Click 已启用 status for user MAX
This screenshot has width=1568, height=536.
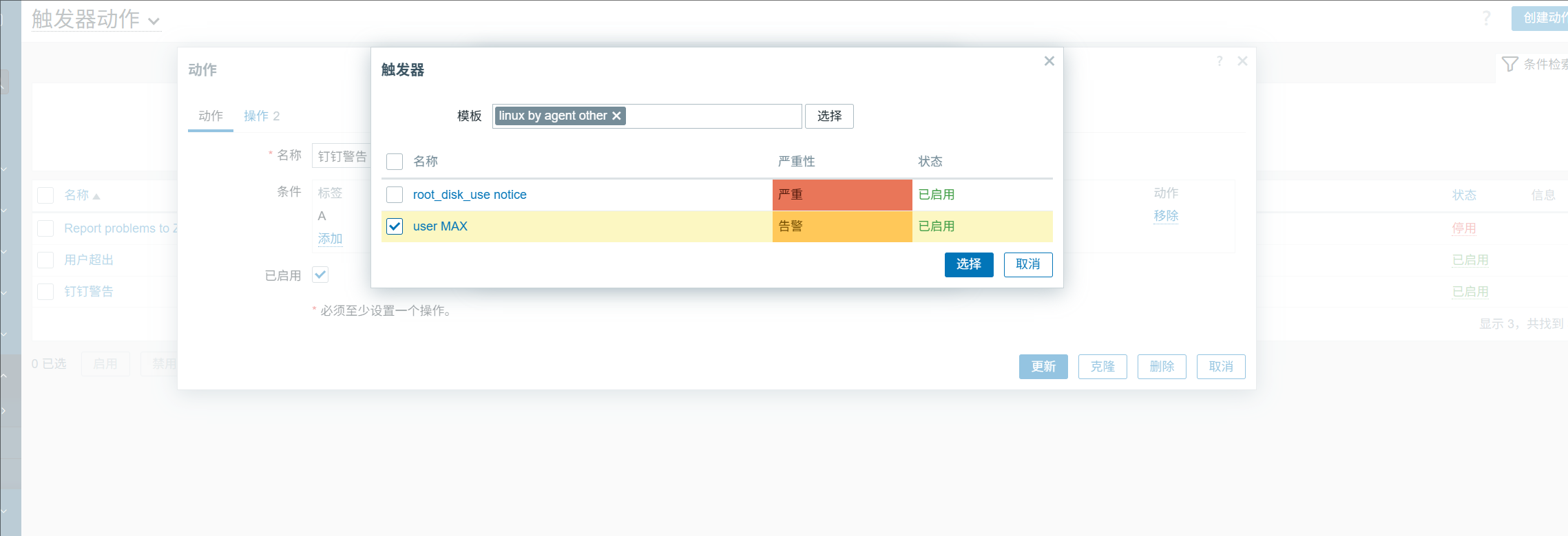point(937,226)
